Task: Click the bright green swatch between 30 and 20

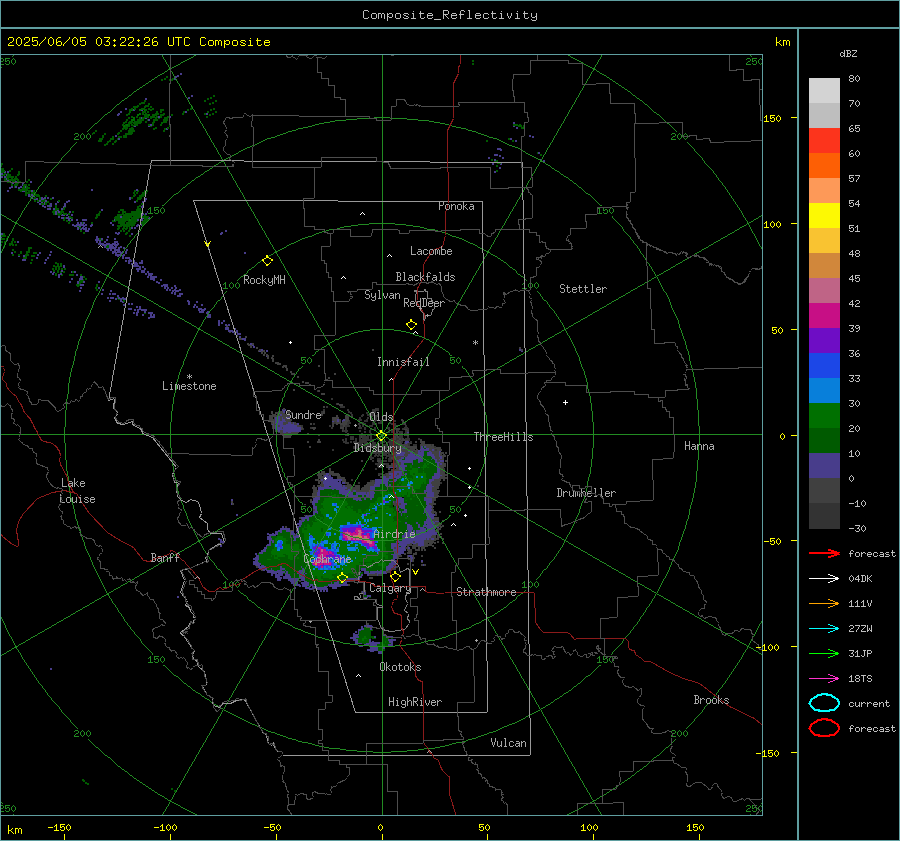Action: (824, 416)
